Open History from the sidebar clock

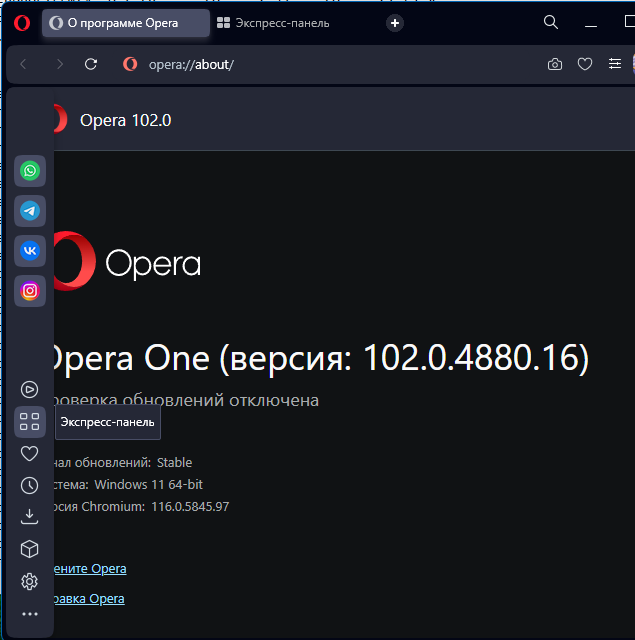tap(29, 485)
